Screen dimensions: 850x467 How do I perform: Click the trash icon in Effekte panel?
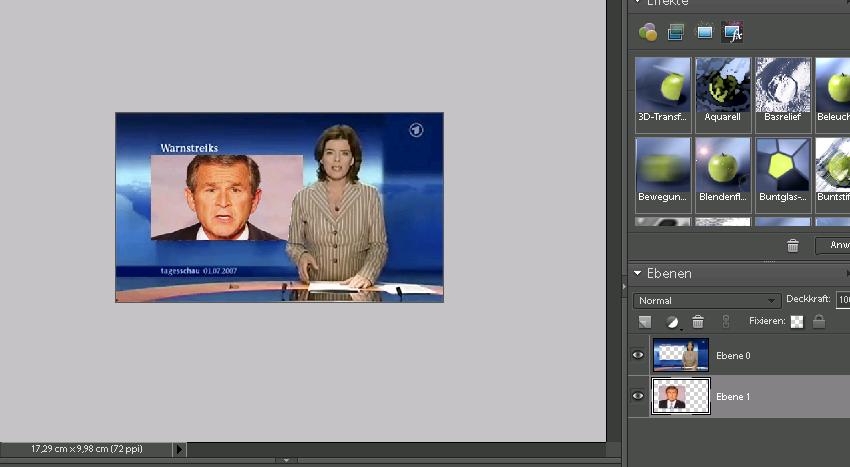[793, 246]
